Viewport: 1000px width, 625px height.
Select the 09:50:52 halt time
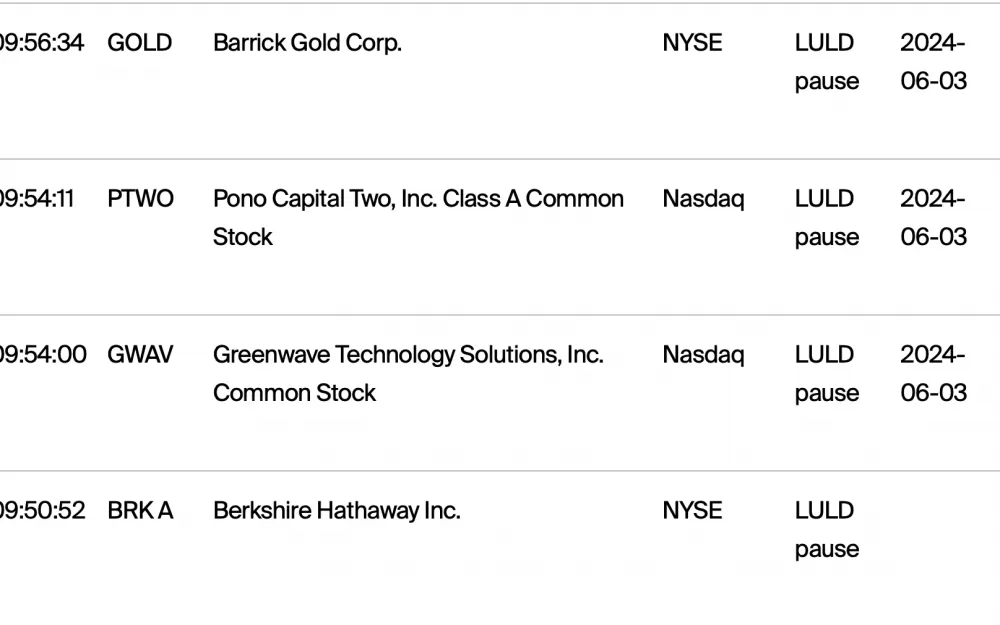click(x=43, y=510)
